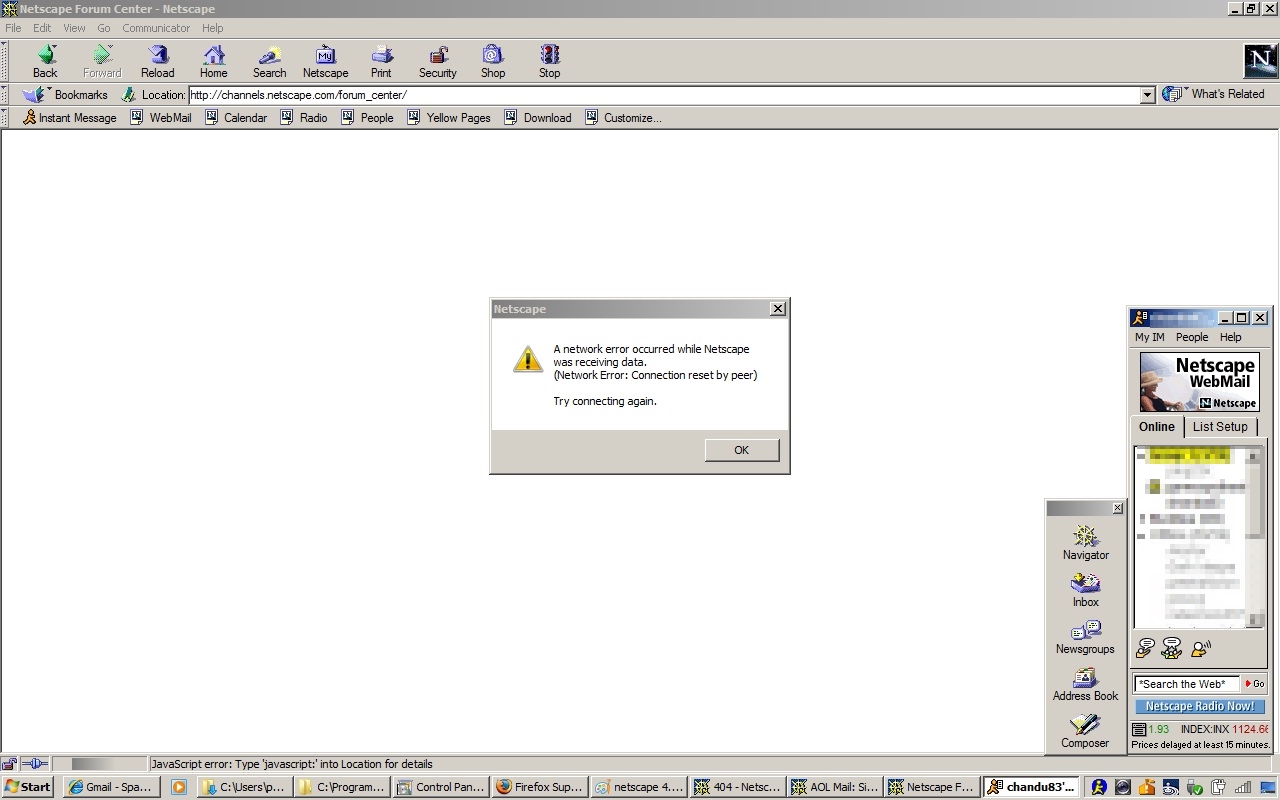
Task: Click Customize... in personal toolbar
Action: 623,118
